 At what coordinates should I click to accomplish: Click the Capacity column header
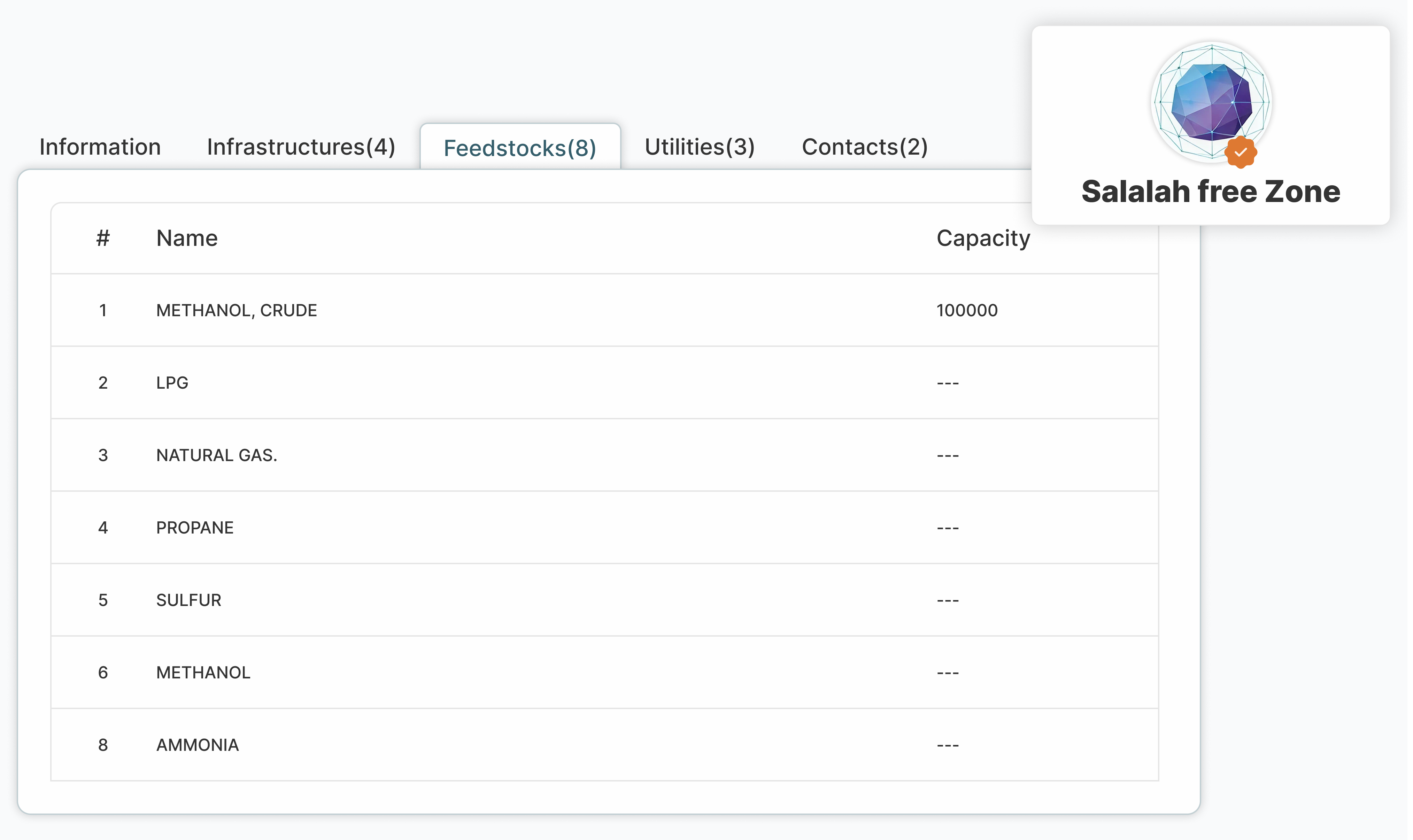point(983,239)
